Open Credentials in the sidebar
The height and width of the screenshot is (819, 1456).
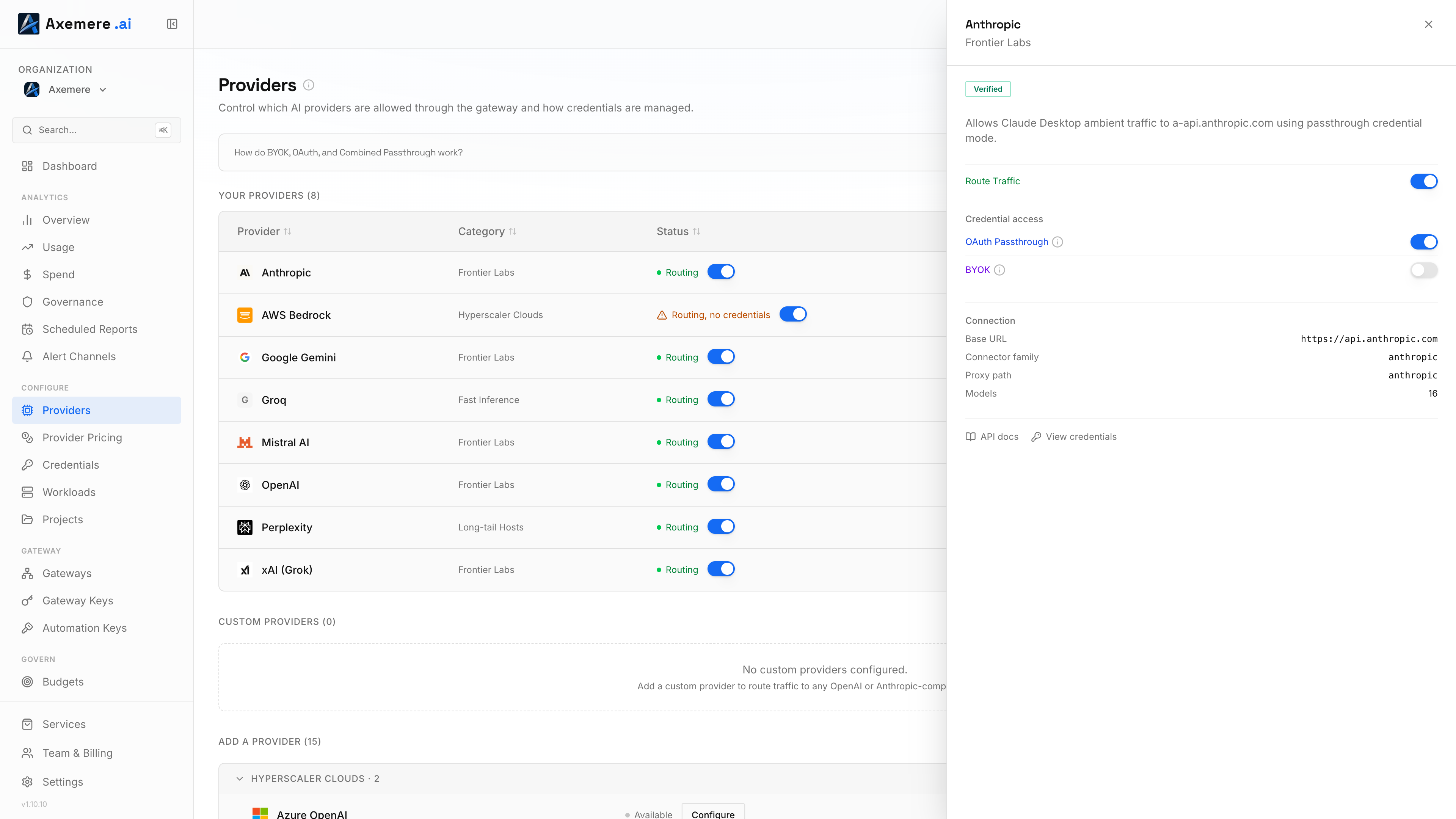coord(97,465)
